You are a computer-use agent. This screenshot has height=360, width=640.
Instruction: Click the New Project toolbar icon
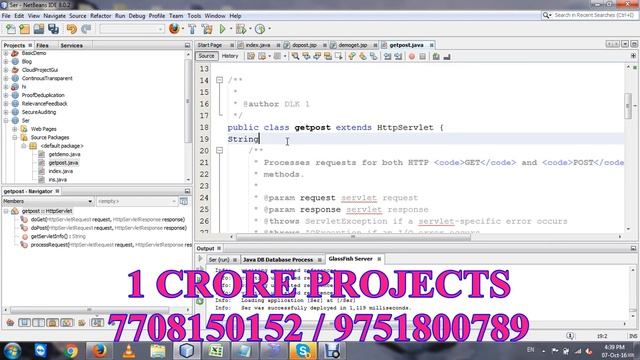click(24, 29)
